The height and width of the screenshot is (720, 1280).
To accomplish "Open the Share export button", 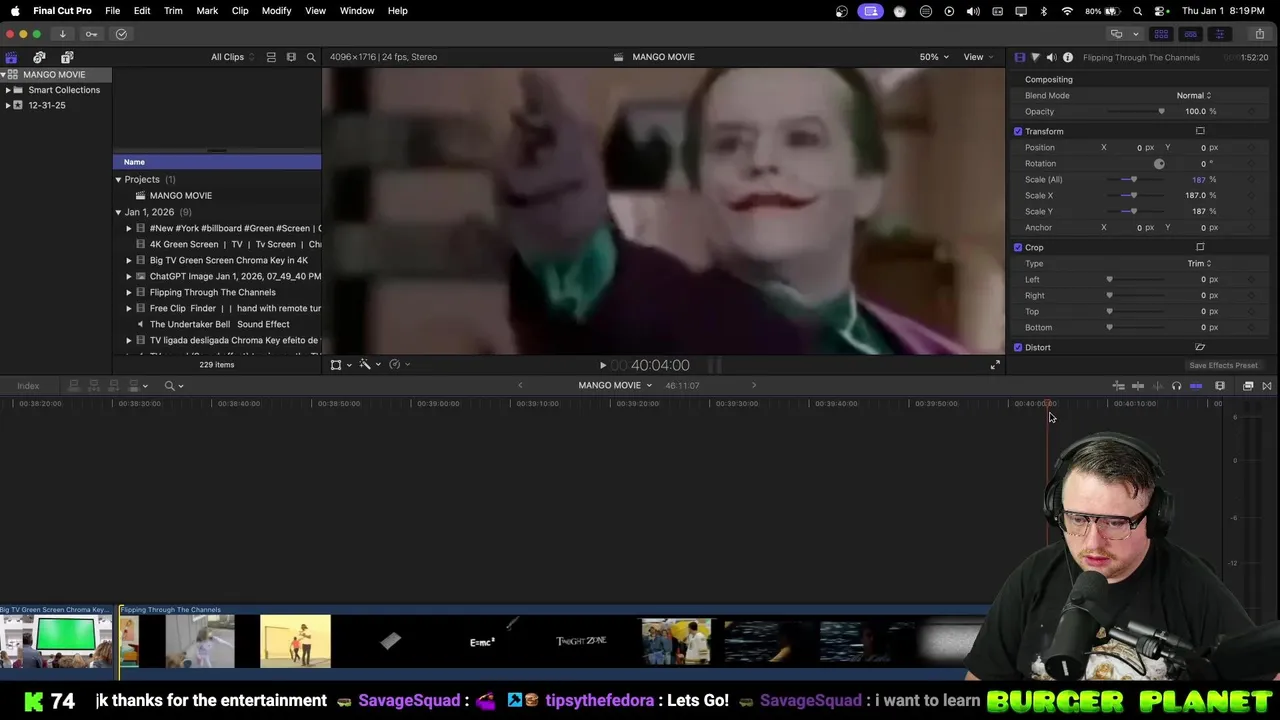I will [1259, 34].
